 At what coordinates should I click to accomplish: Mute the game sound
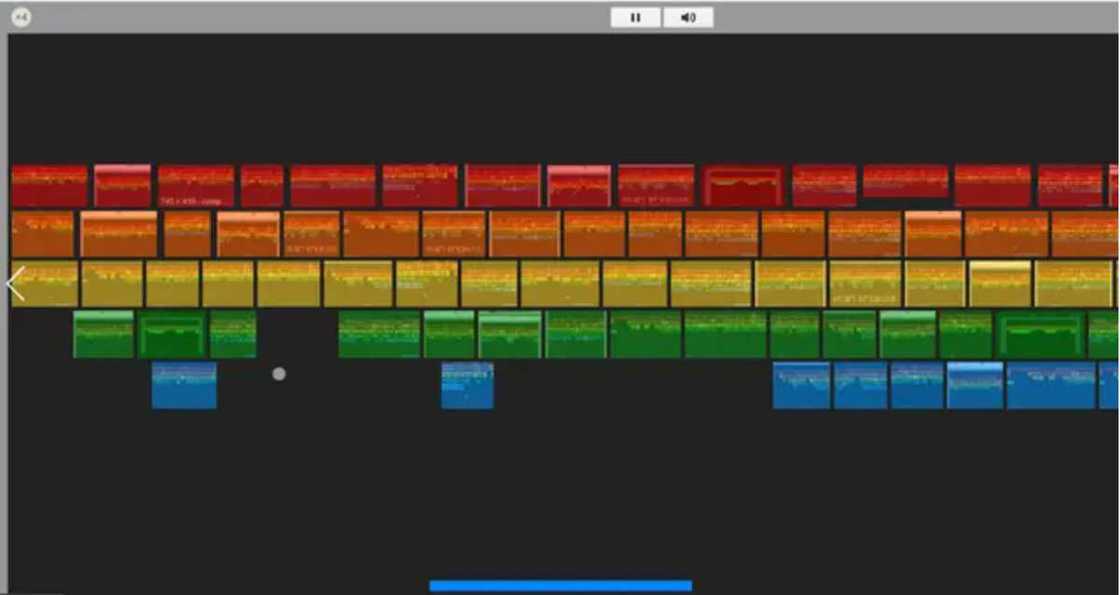point(688,17)
